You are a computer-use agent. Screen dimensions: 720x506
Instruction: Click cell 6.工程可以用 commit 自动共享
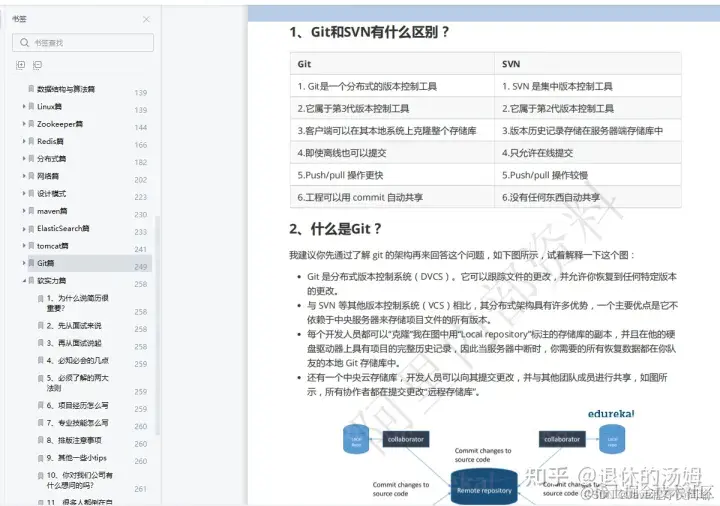click(392, 197)
